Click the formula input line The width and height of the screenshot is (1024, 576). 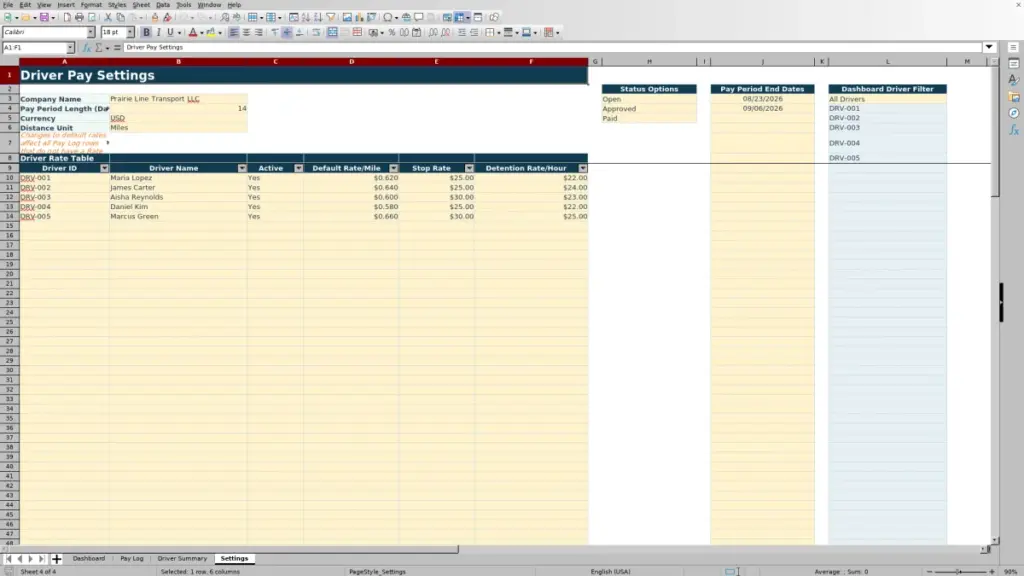click(x=552, y=48)
